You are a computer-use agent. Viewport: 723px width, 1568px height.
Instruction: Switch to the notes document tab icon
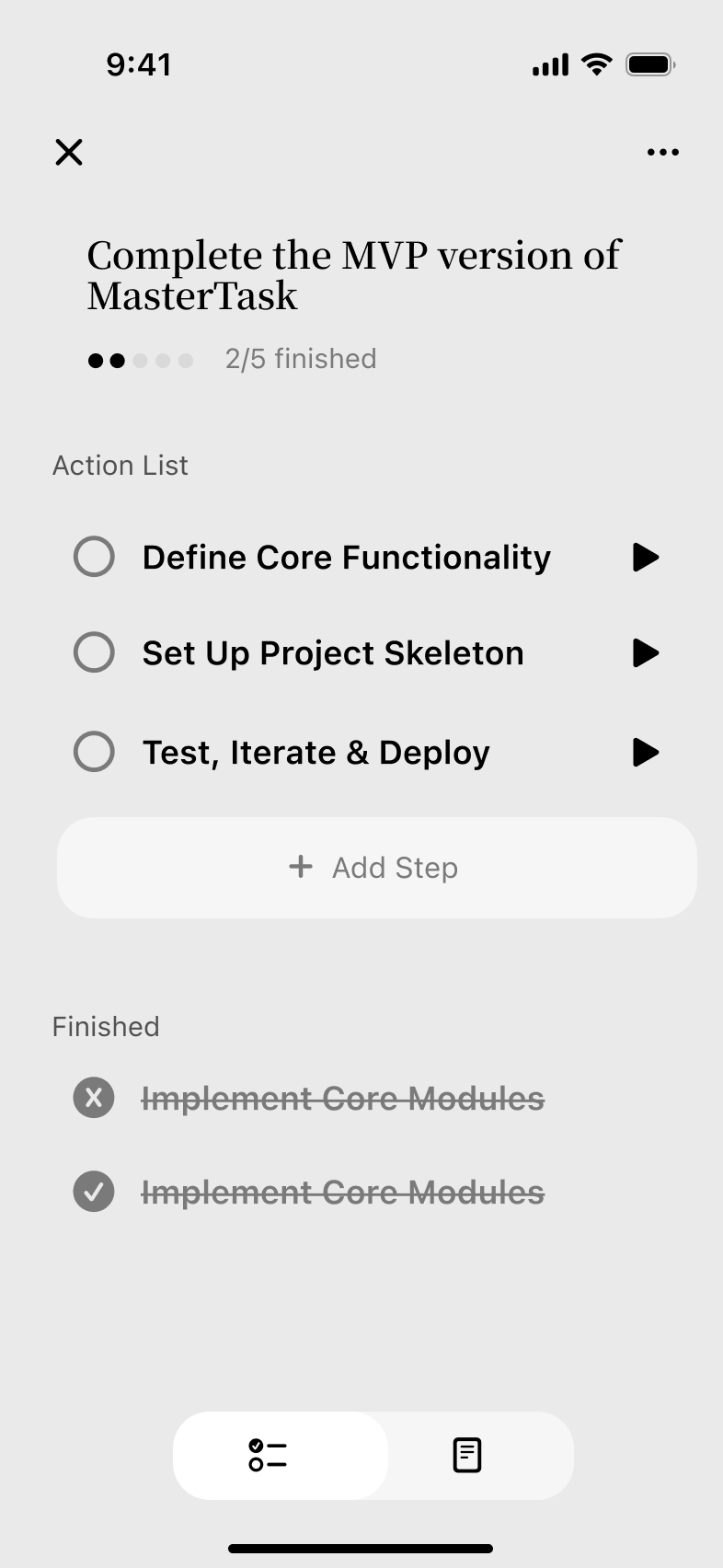(x=467, y=1455)
